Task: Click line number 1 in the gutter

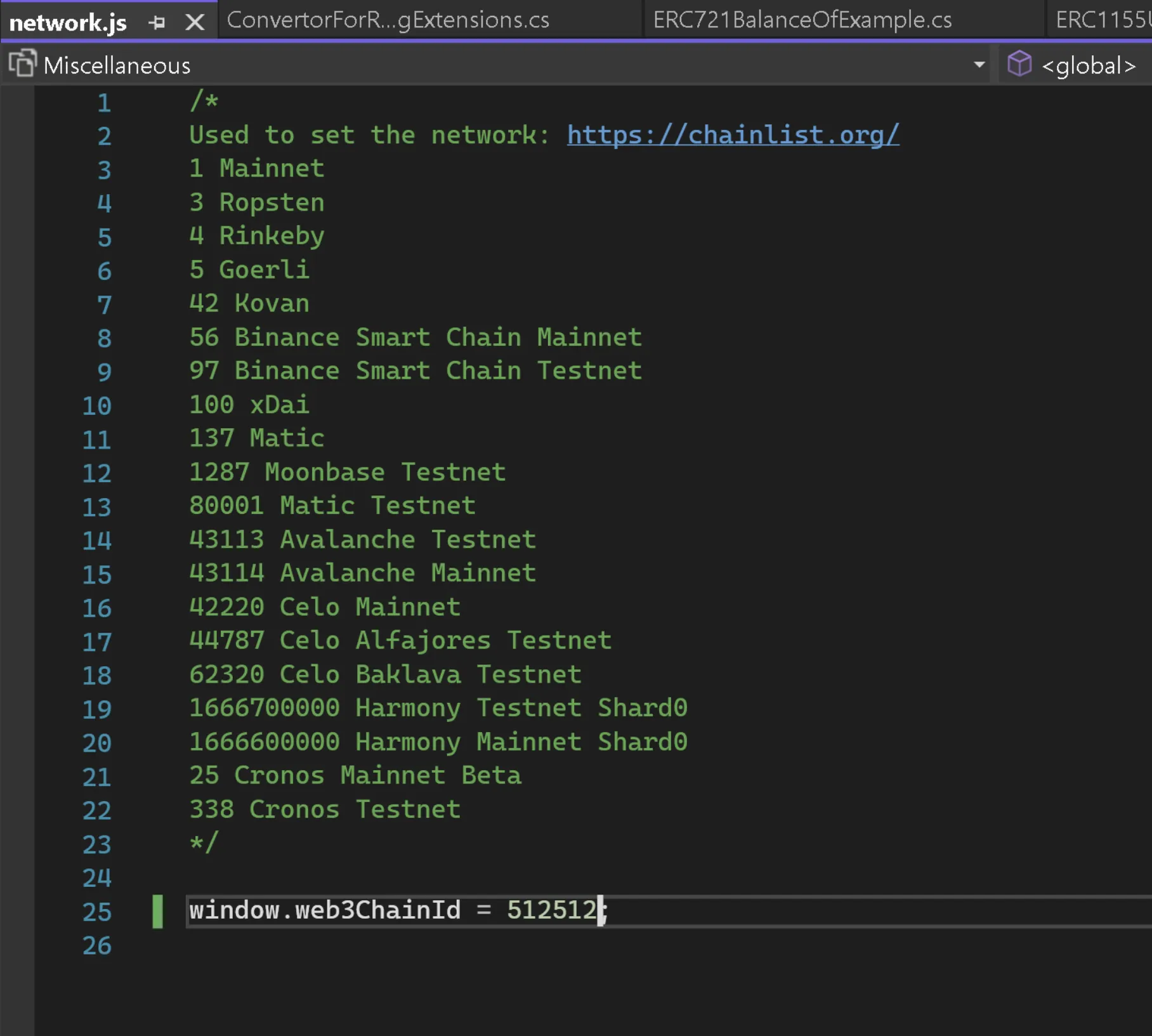Action: pyautogui.click(x=104, y=103)
